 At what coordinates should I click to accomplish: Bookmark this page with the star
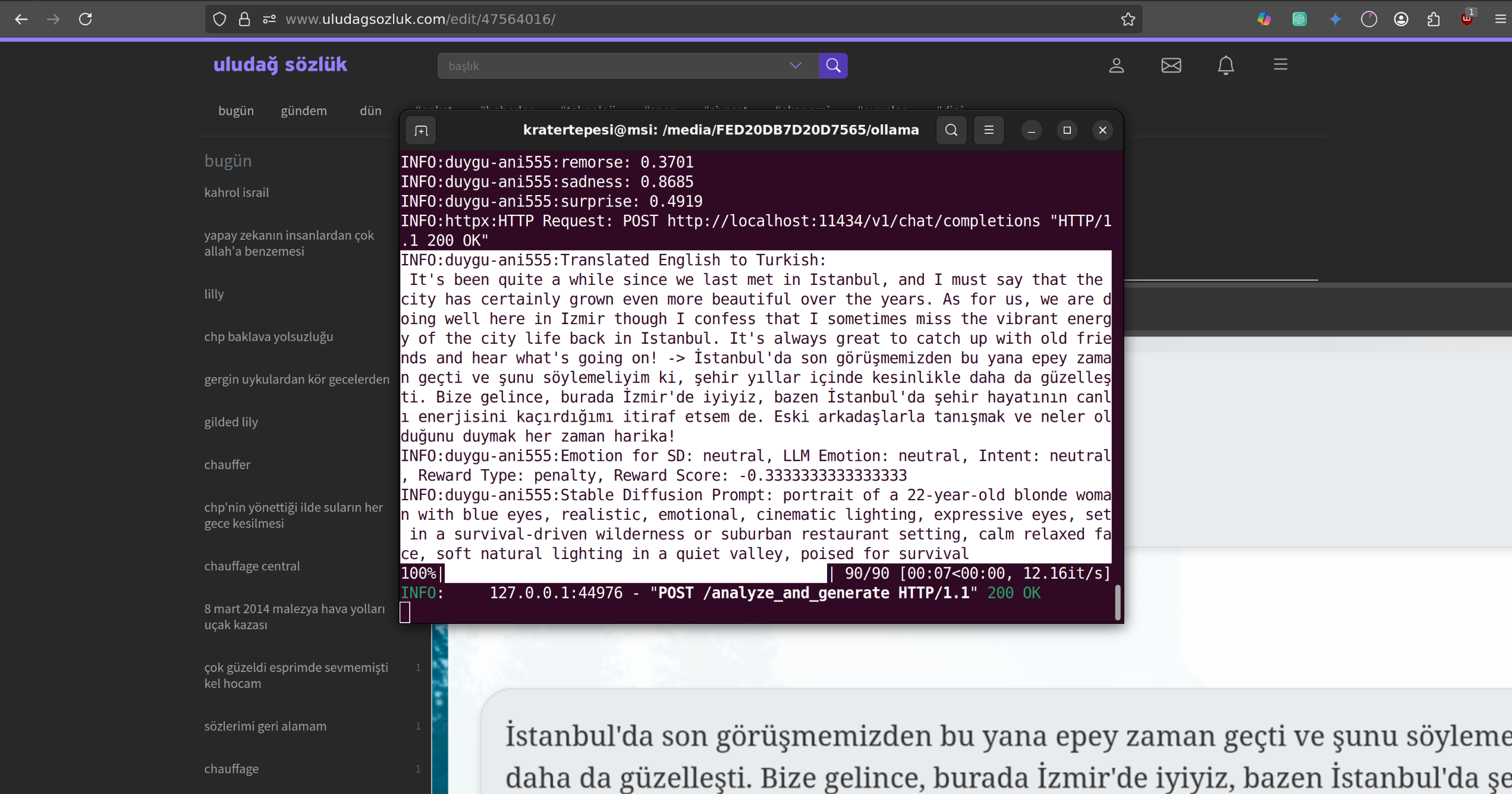[1127, 19]
